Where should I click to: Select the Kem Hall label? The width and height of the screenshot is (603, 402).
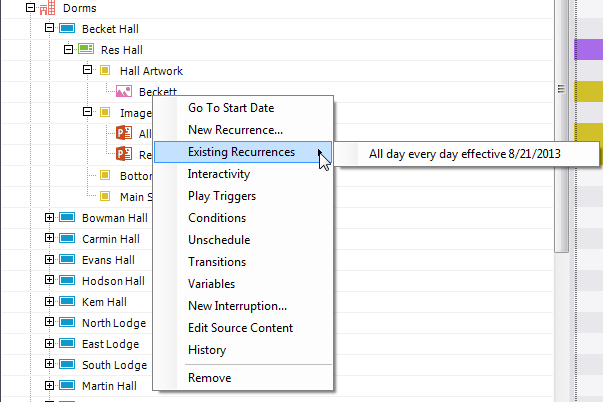104,302
